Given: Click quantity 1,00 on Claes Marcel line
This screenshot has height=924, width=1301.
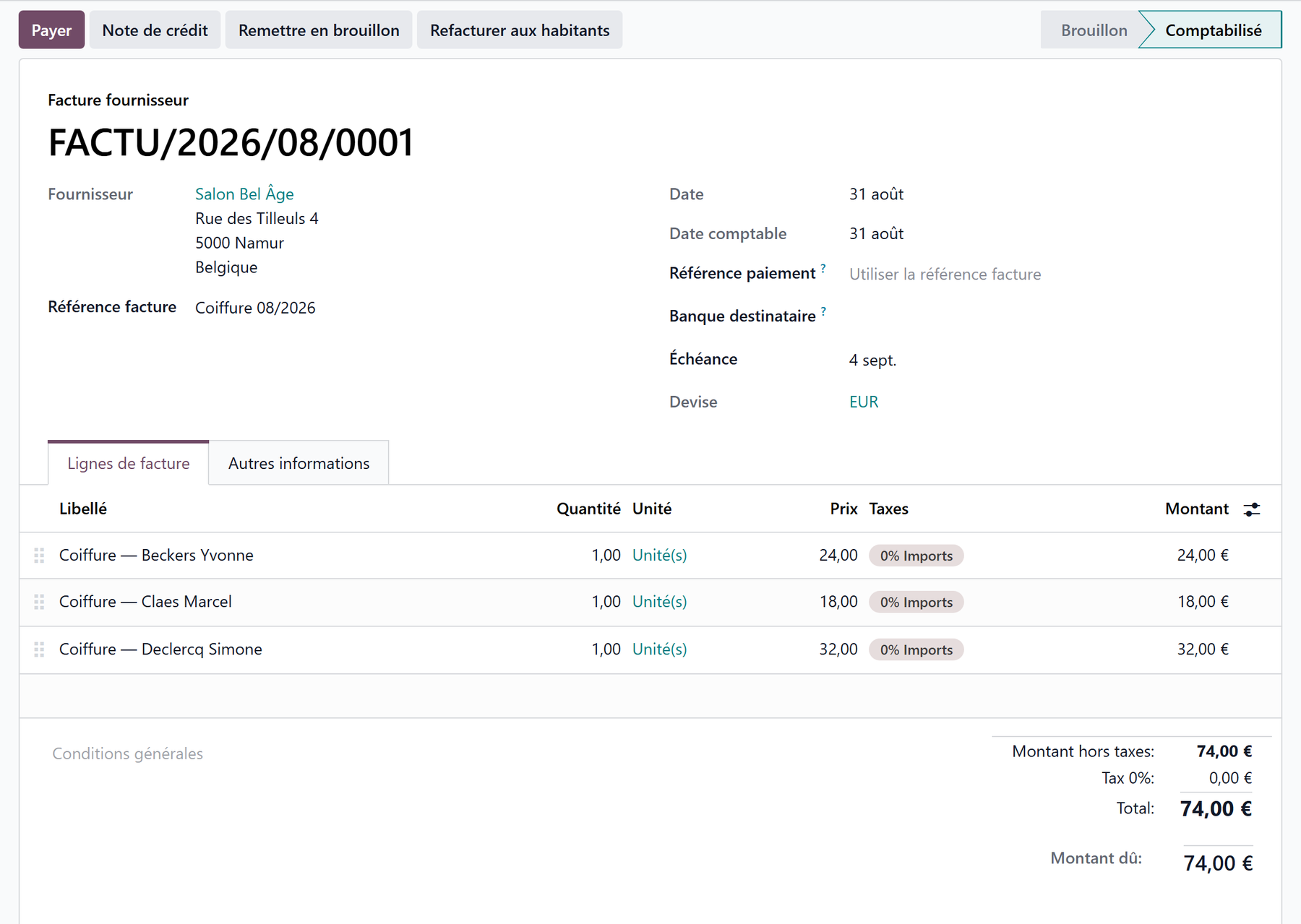Looking at the screenshot, I should (606, 601).
